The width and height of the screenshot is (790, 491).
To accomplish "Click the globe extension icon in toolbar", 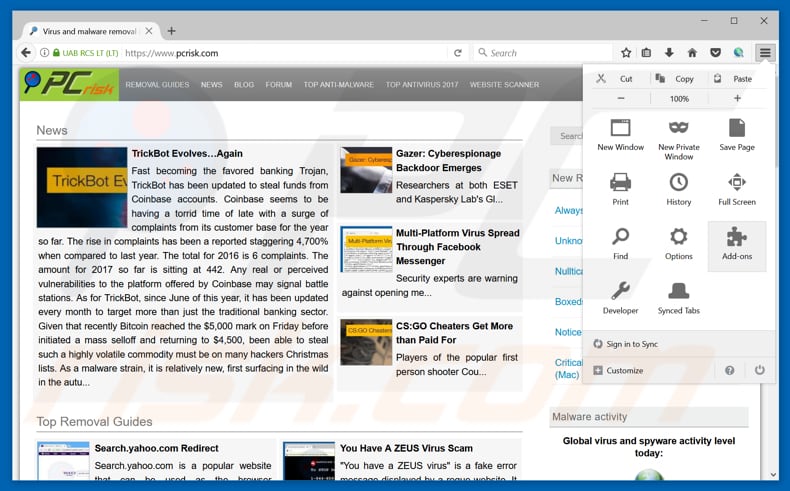I will click(x=739, y=52).
